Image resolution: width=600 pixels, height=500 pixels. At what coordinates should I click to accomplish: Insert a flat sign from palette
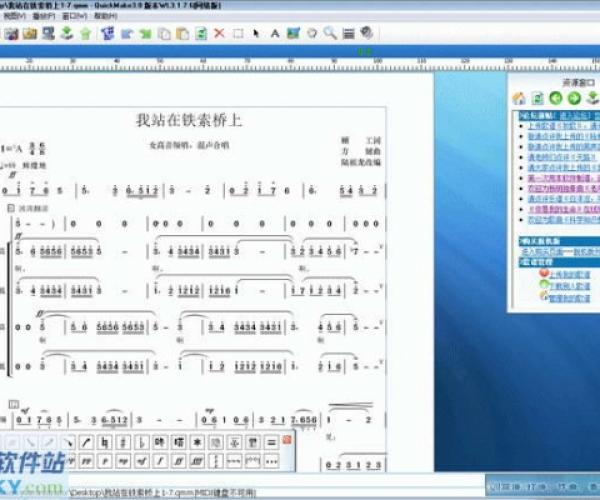(x=142, y=443)
